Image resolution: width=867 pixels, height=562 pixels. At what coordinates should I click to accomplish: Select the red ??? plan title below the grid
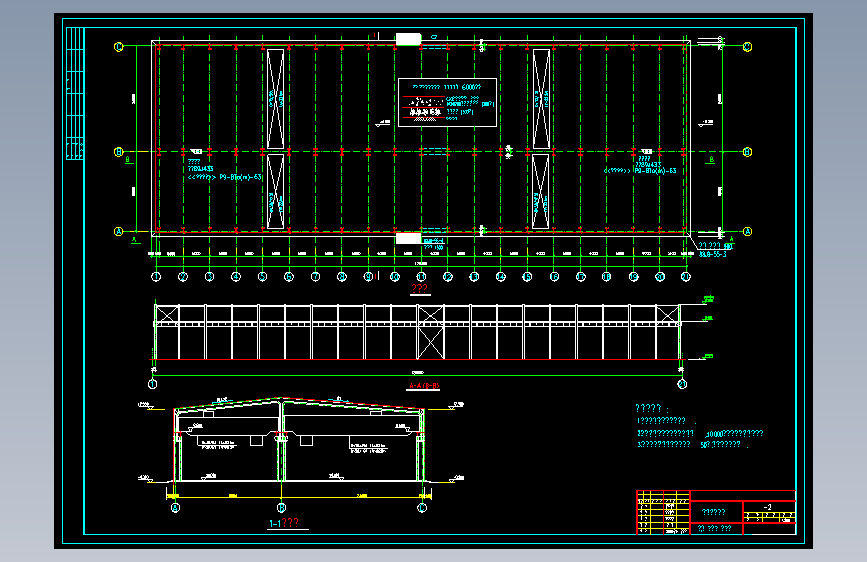[x=420, y=289]
